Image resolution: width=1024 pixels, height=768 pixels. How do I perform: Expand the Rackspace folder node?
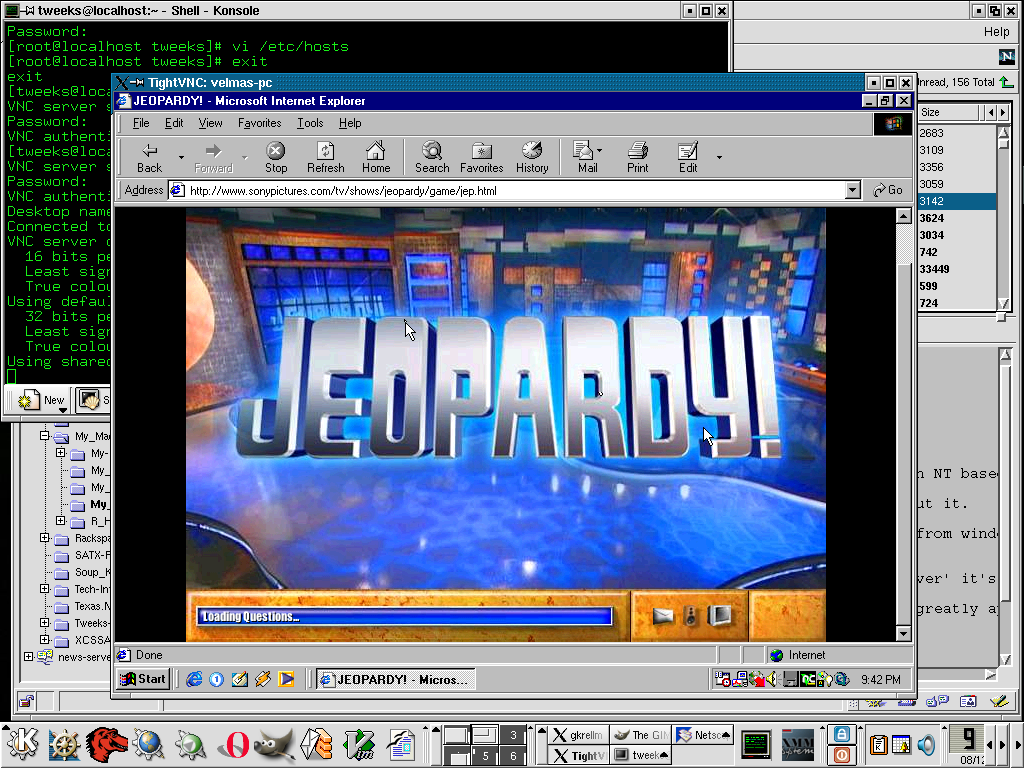coord(44,537)
